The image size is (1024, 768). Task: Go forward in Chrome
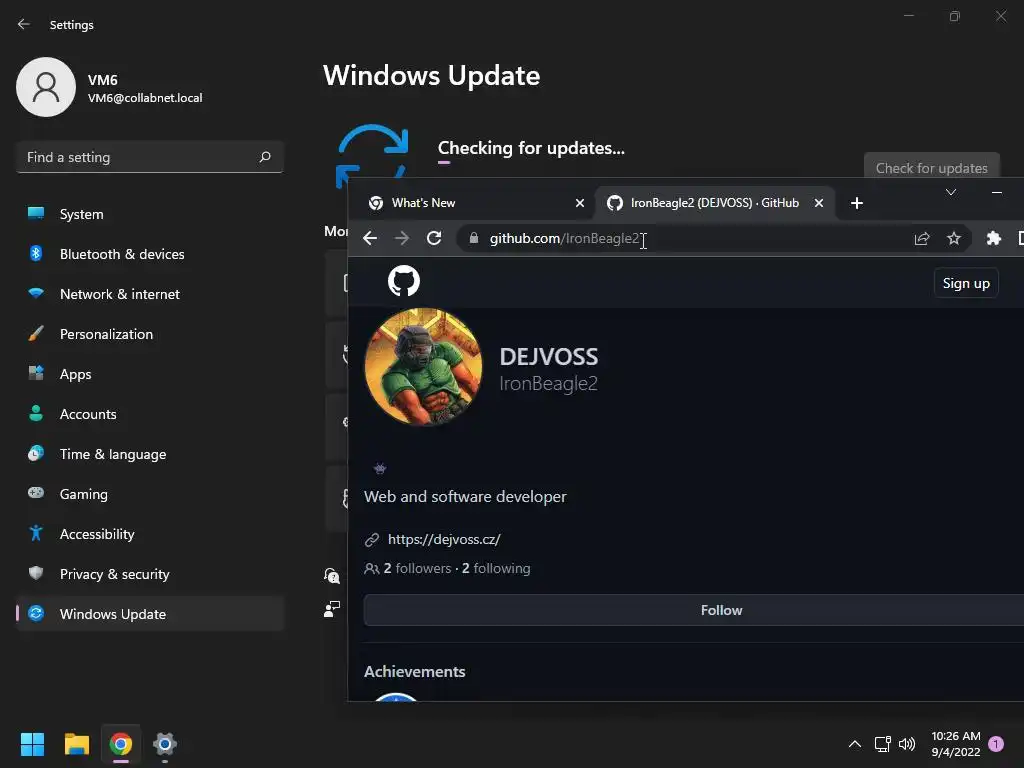pos(402,238)
